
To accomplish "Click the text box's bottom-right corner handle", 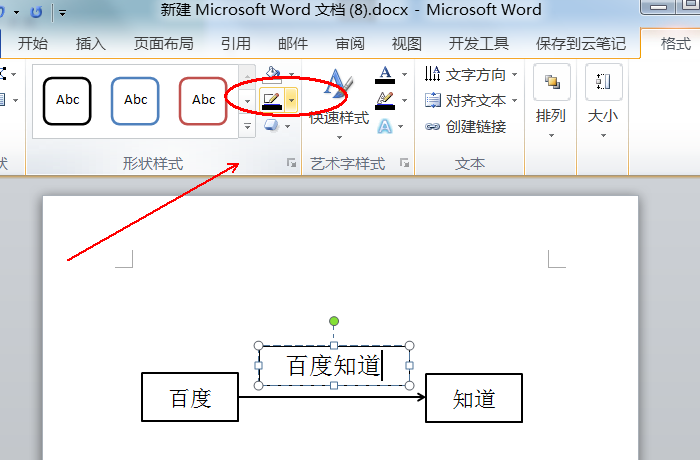I will click(409, 385).
